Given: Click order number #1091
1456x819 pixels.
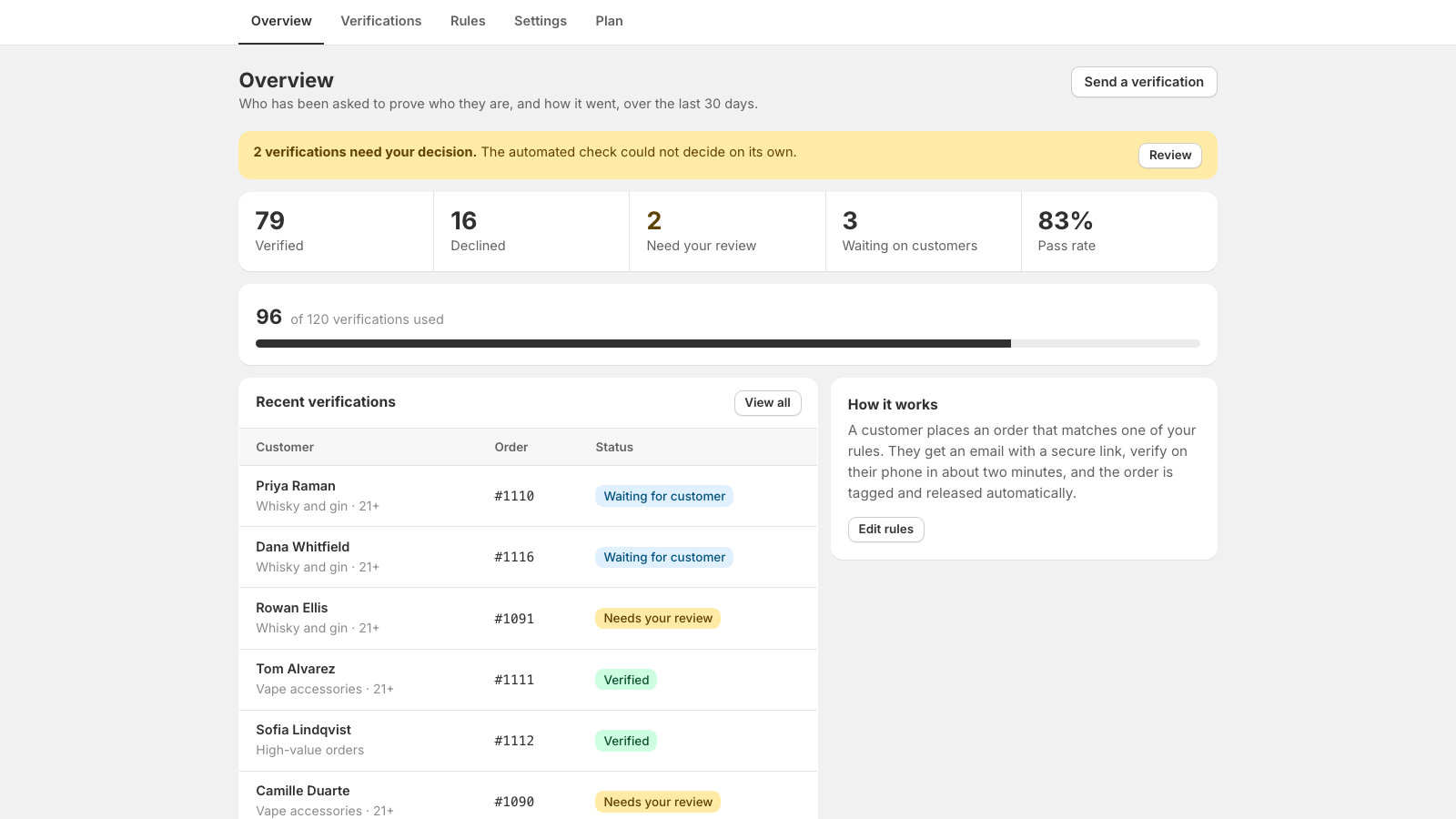Looking at the screenshot, I should coord(514,619).
